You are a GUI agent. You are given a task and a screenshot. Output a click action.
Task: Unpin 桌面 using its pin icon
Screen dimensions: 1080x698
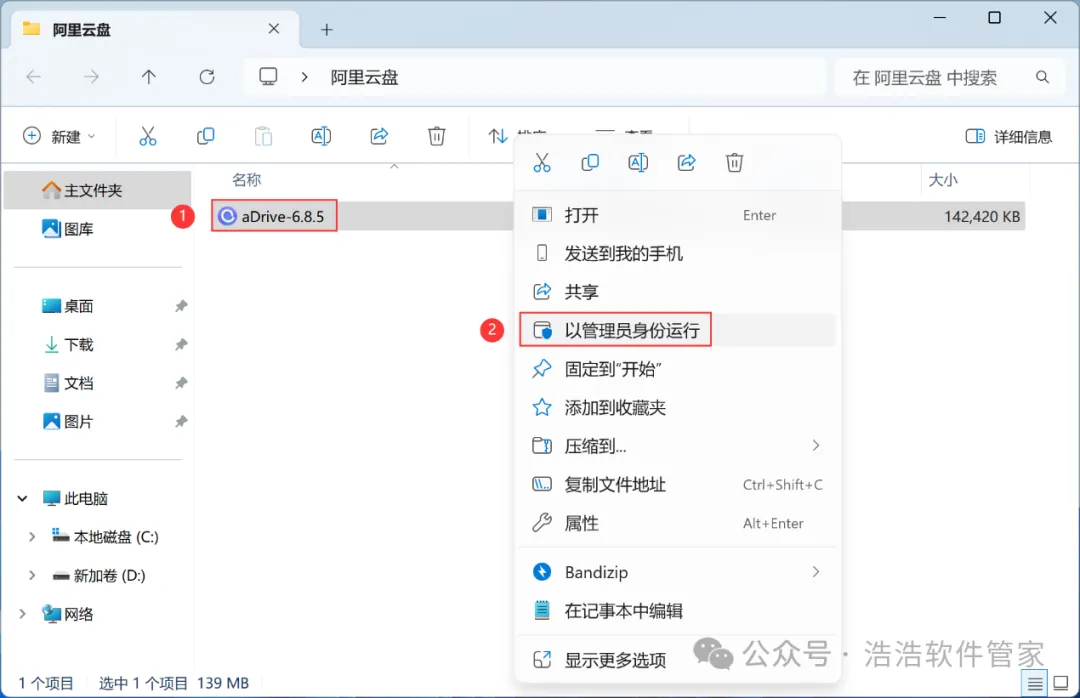[180, 306]
